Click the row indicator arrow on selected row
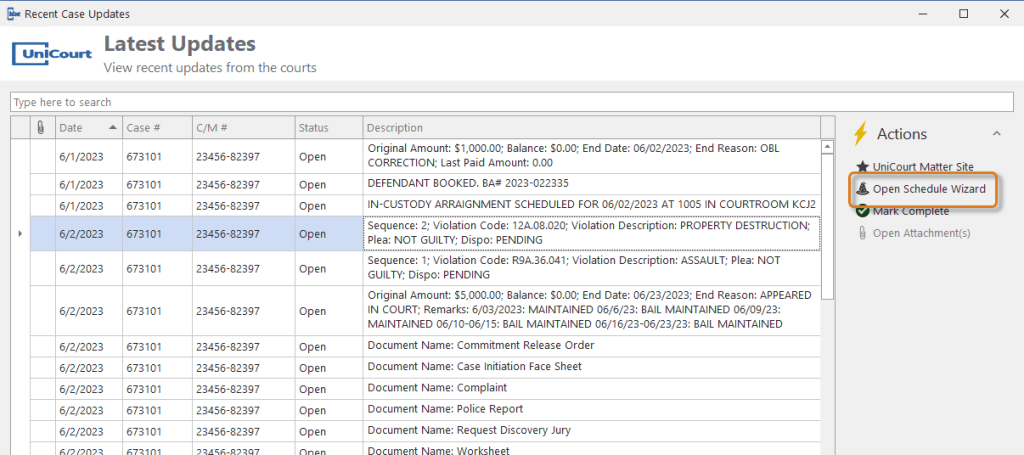 click(20, 233)
